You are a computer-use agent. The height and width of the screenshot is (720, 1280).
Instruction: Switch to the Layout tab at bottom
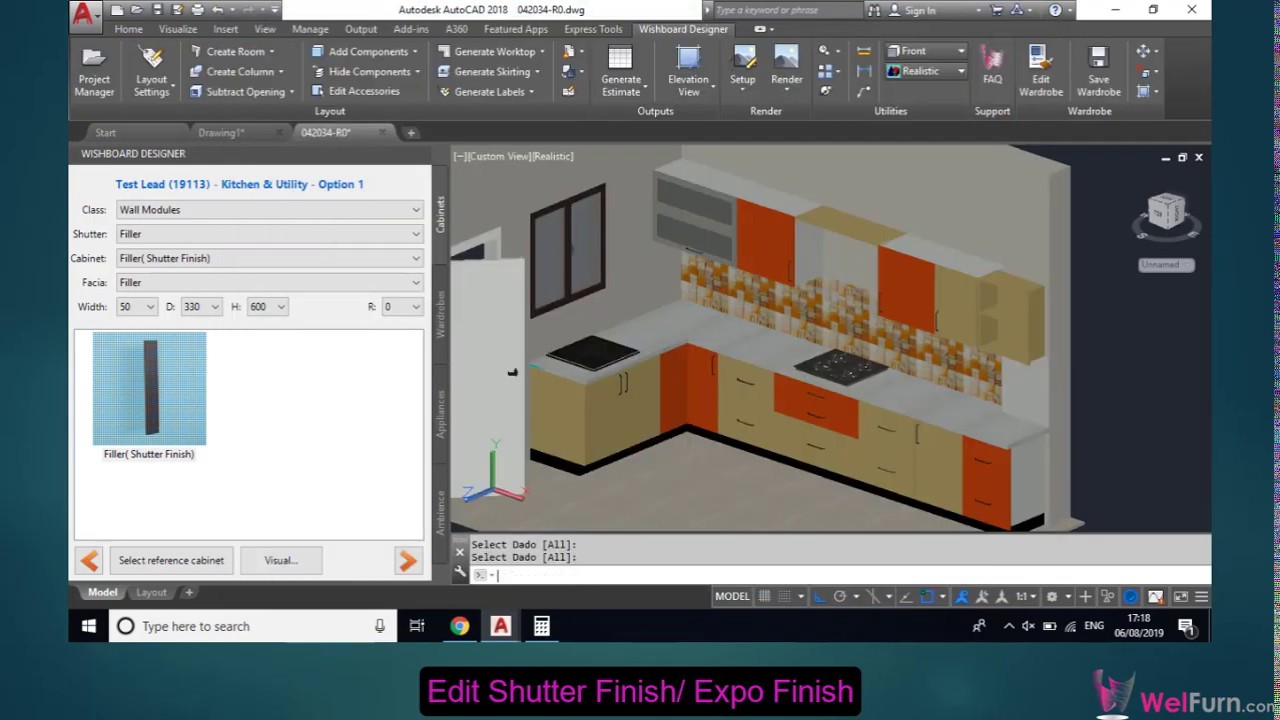151,593
